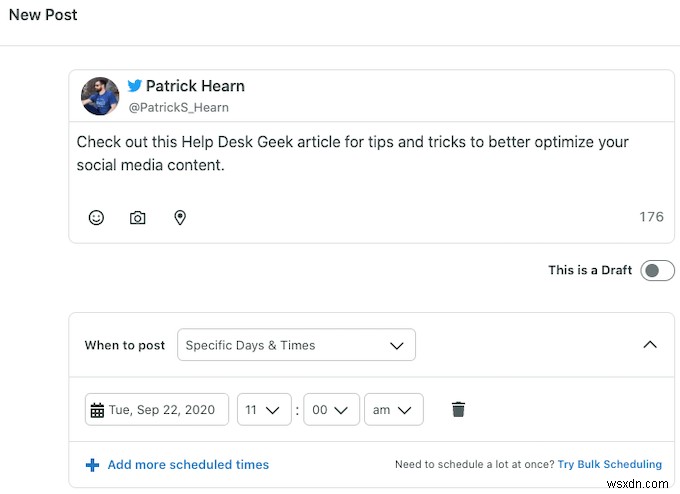Click the calendar icon in date field
This screenshot has height=494, width=680.
[97, 410]
